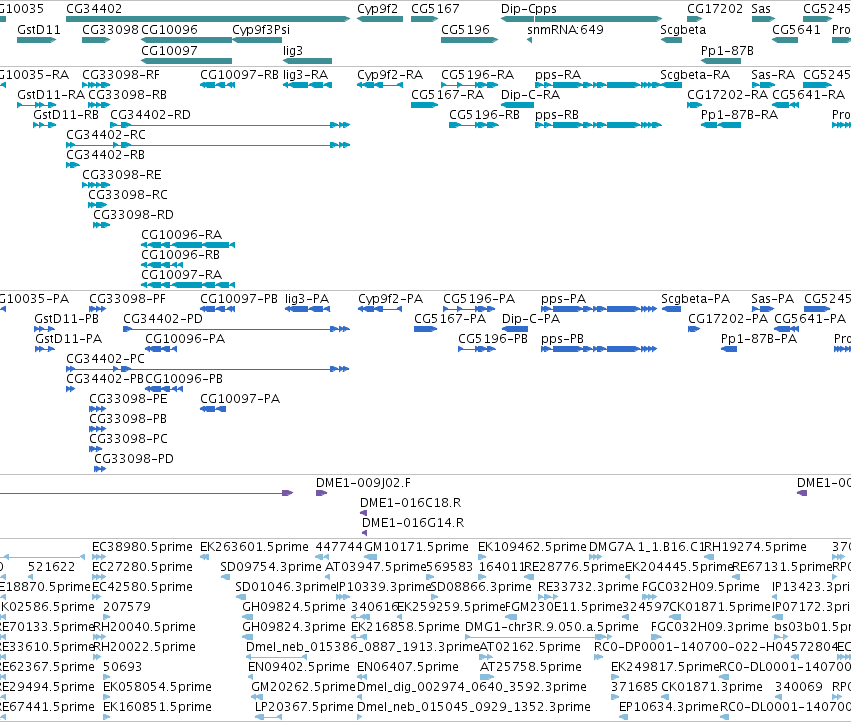
Task: Open the snmRNA:649 feature label
Action: click(565, 29)
